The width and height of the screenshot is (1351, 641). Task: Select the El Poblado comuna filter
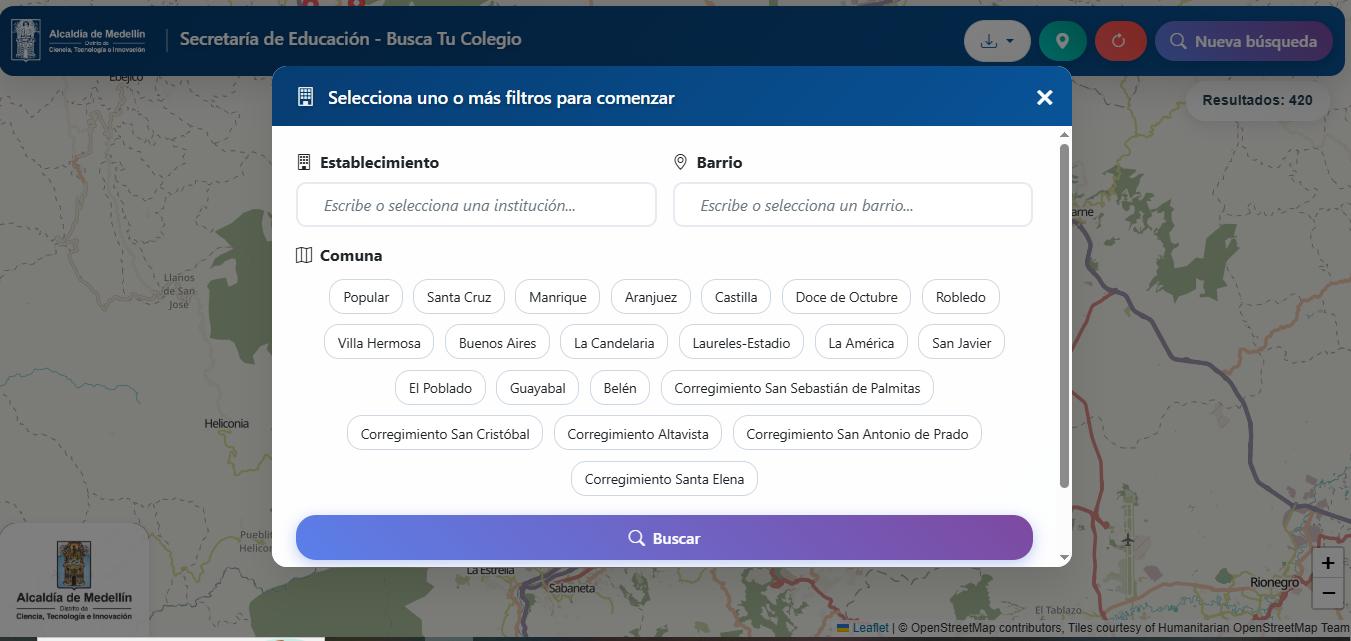440,388
